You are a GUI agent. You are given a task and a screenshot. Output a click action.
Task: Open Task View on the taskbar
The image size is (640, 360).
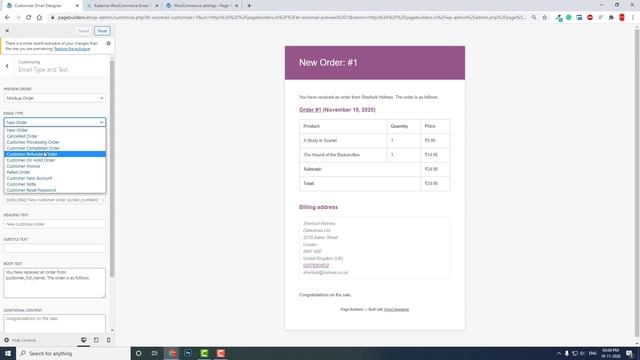click(154, 353)
